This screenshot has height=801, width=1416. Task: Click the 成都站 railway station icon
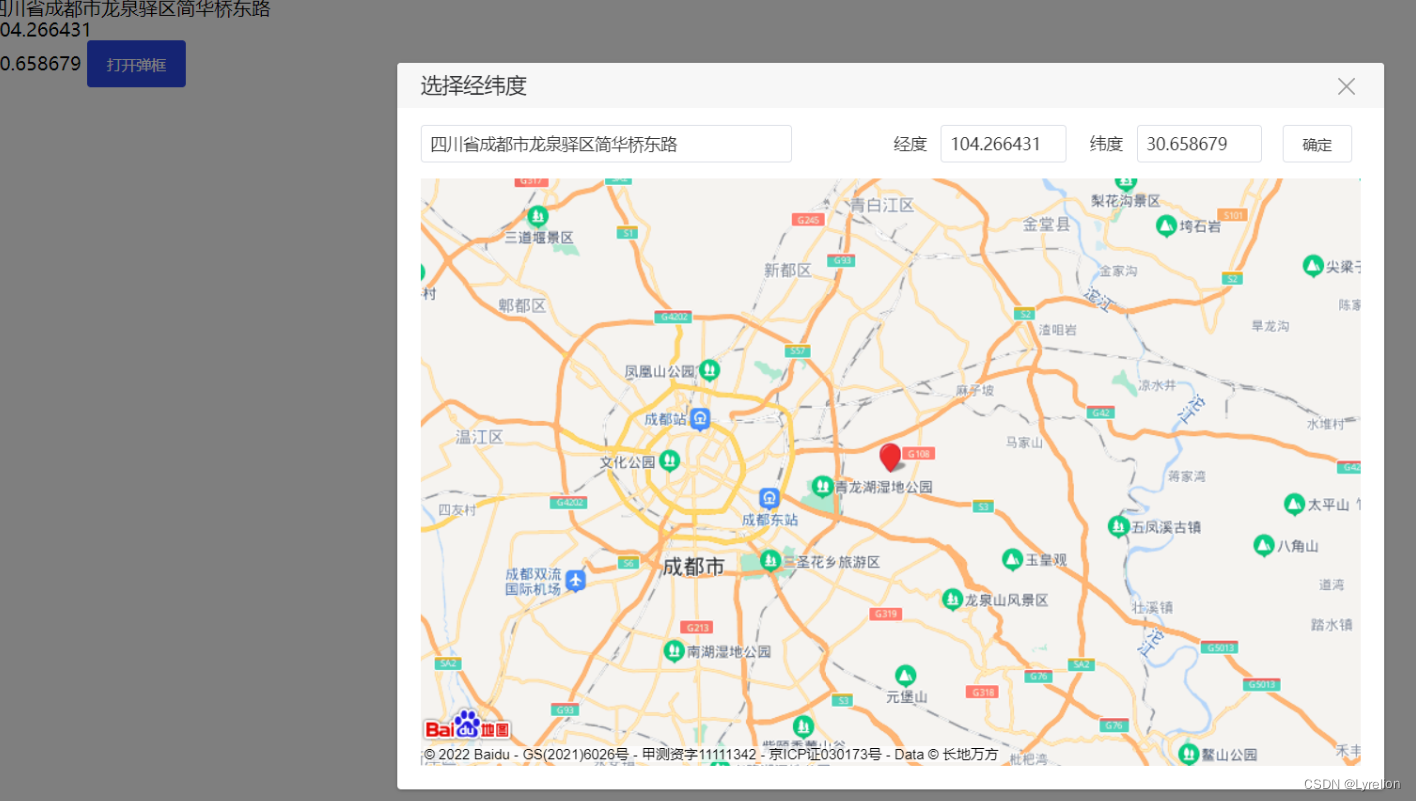(700, 419)
